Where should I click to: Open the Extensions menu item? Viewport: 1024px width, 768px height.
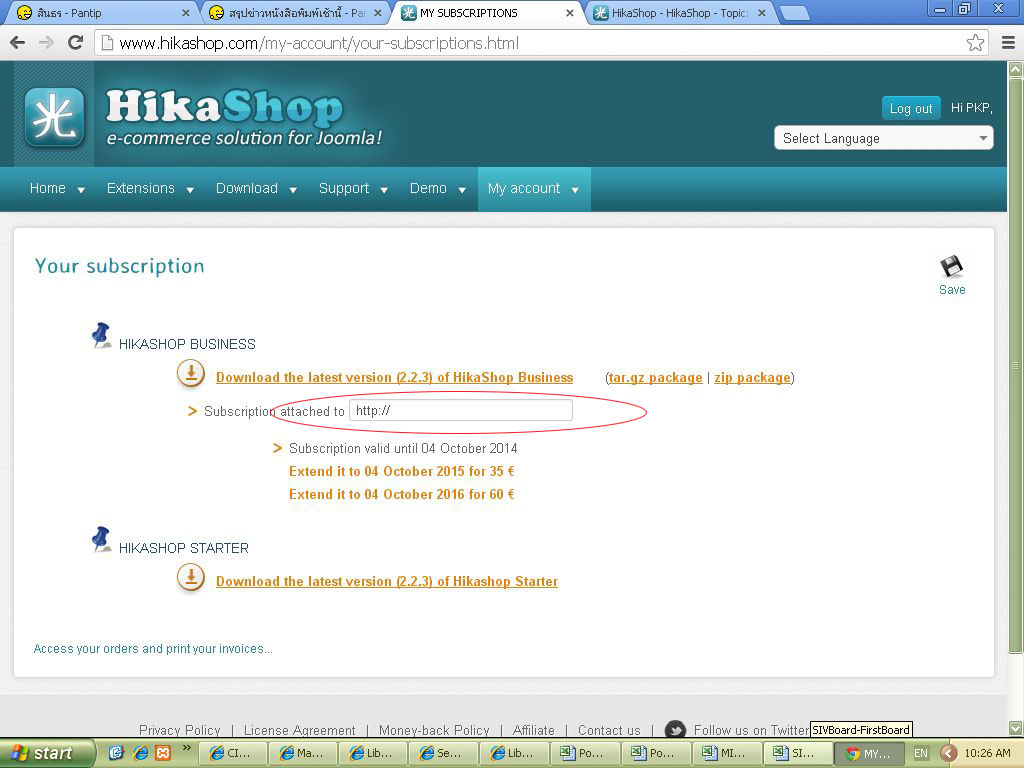point(140,188)
